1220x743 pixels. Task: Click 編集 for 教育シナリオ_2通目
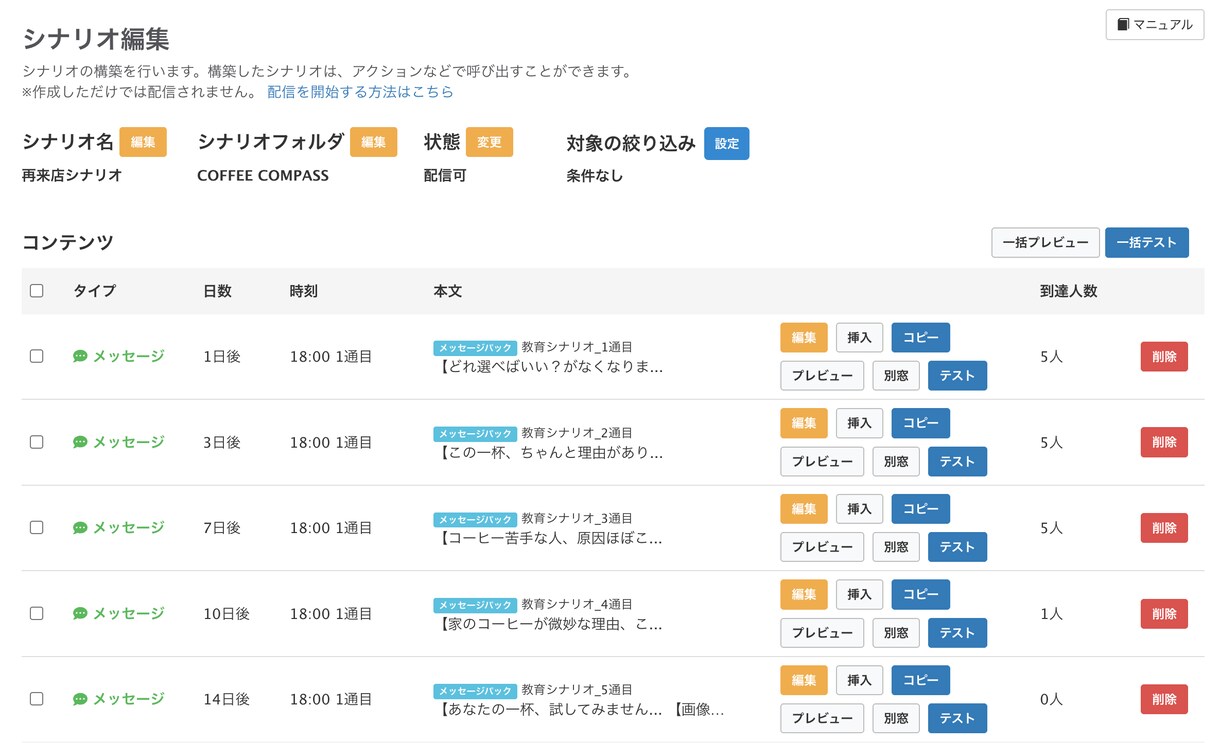tap(804, 423)
